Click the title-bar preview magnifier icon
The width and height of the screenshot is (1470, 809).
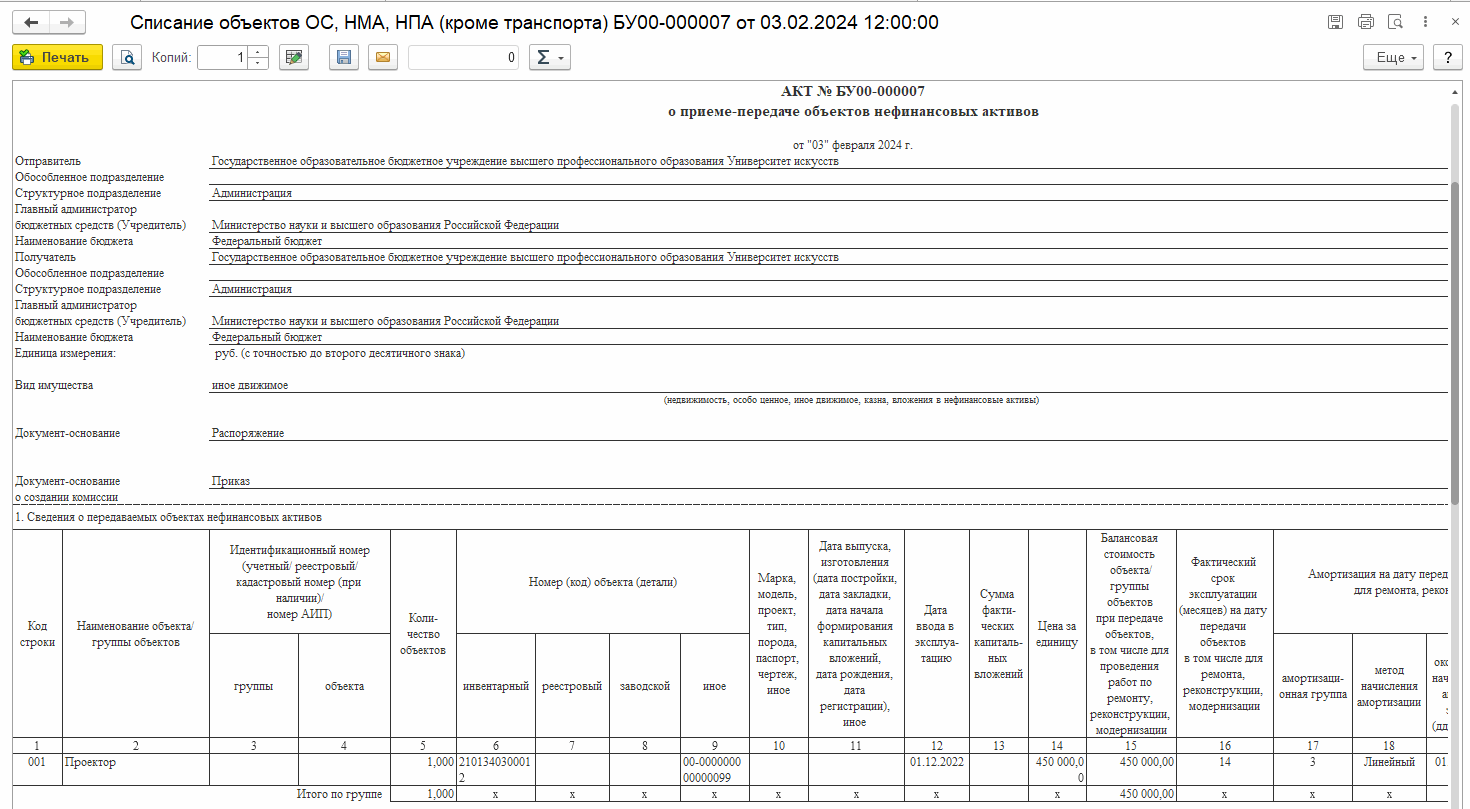[x=1396, y=22]
